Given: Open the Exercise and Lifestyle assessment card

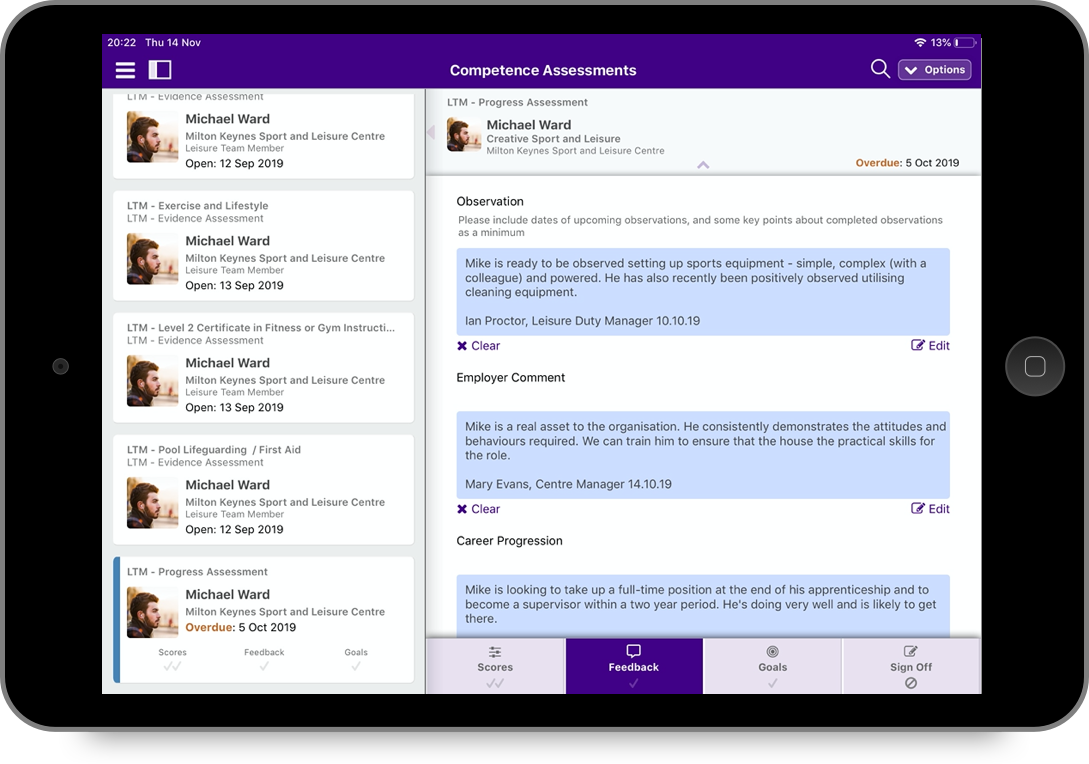Looking at the screenshot, I should point(263,246).
